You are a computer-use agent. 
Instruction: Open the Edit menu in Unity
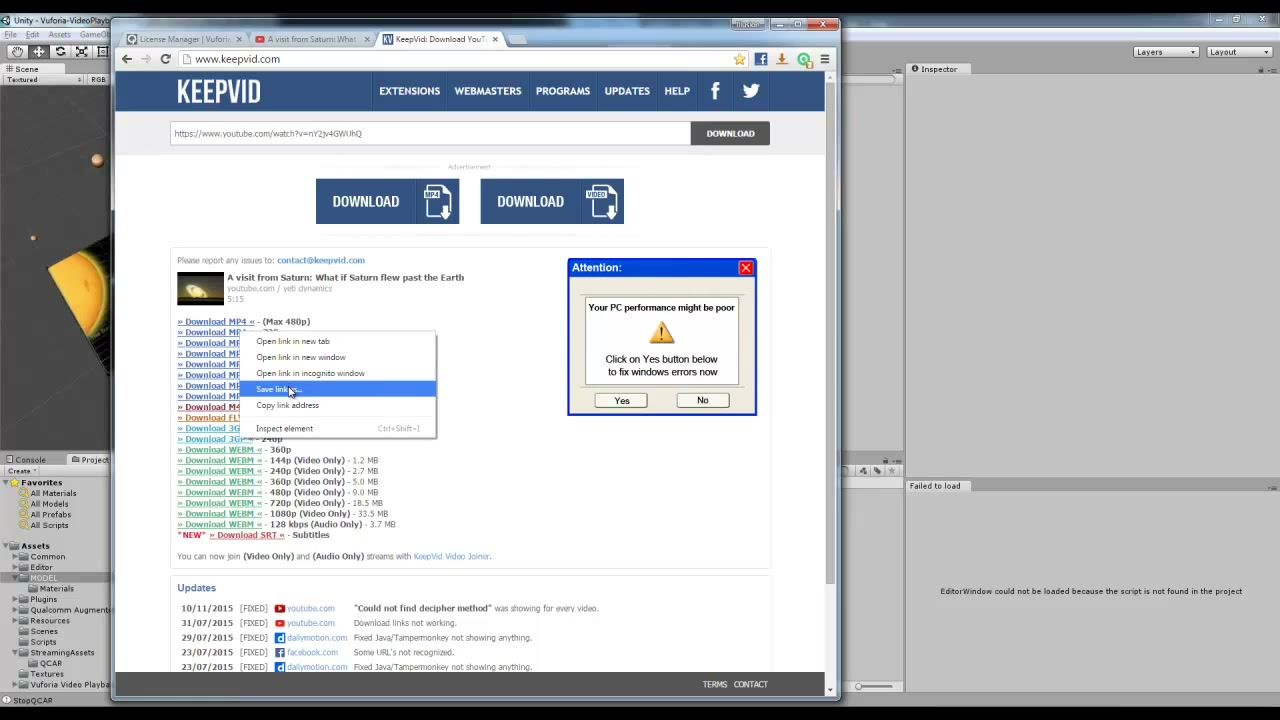[x=32, y=35]
